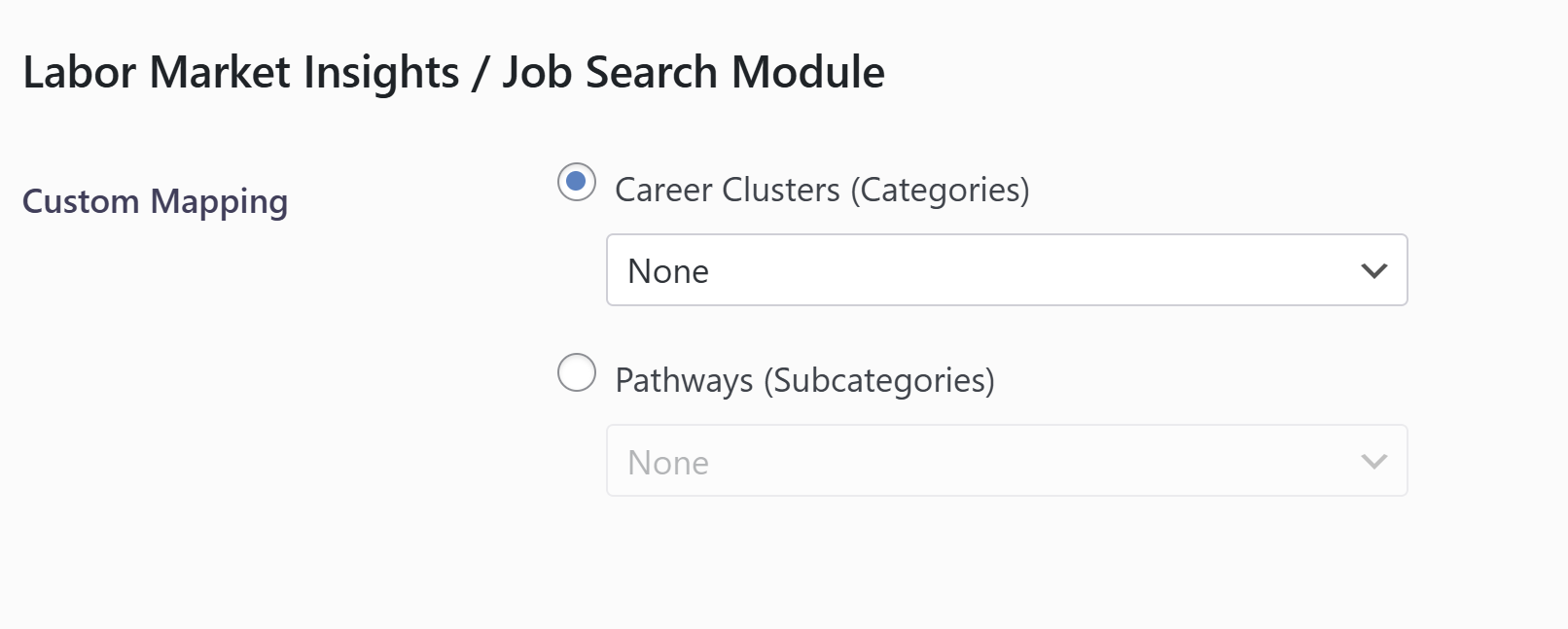This screenshot has width=1568, height=629.
Task: Click the word (Subcategories) in the second option
Action: pos(879,380)
